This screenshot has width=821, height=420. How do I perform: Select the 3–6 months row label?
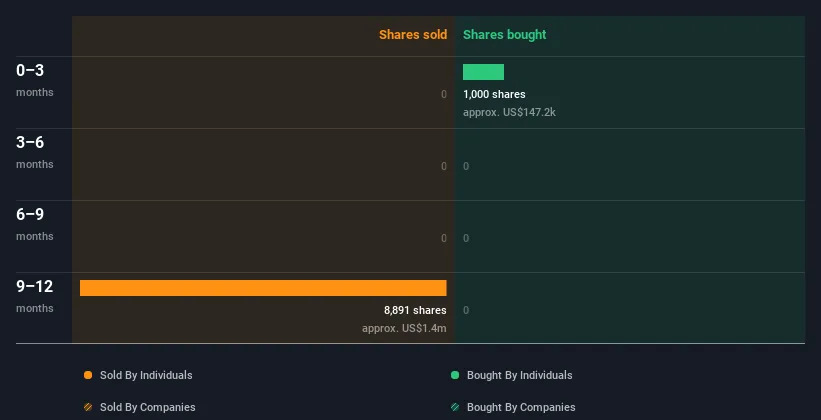35,152
